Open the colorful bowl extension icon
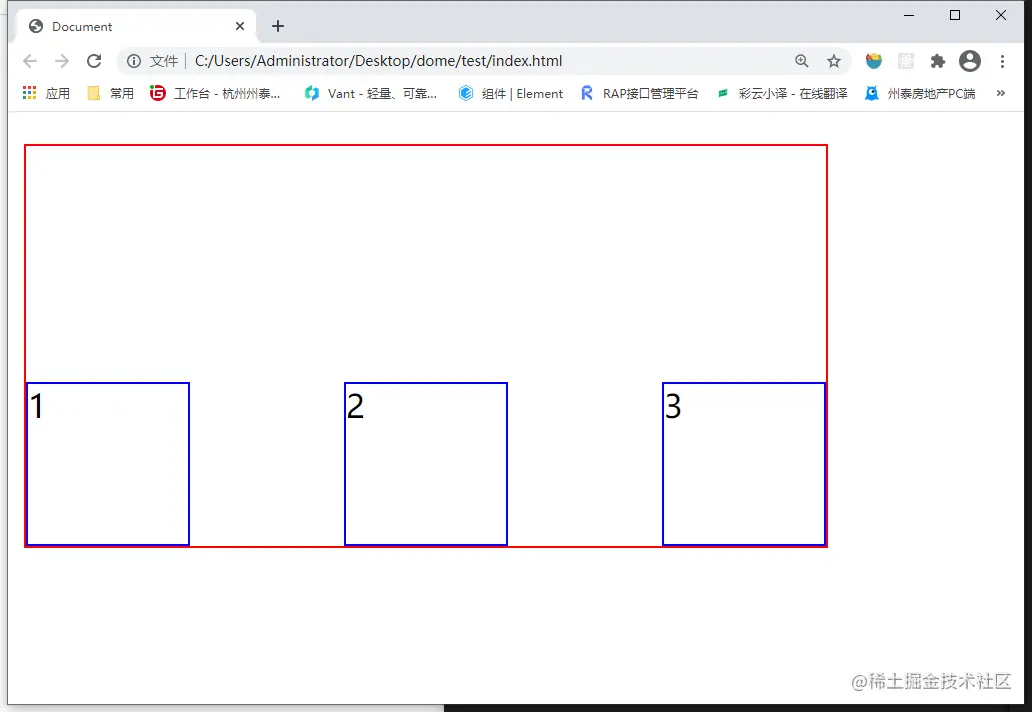 point(873,61)
